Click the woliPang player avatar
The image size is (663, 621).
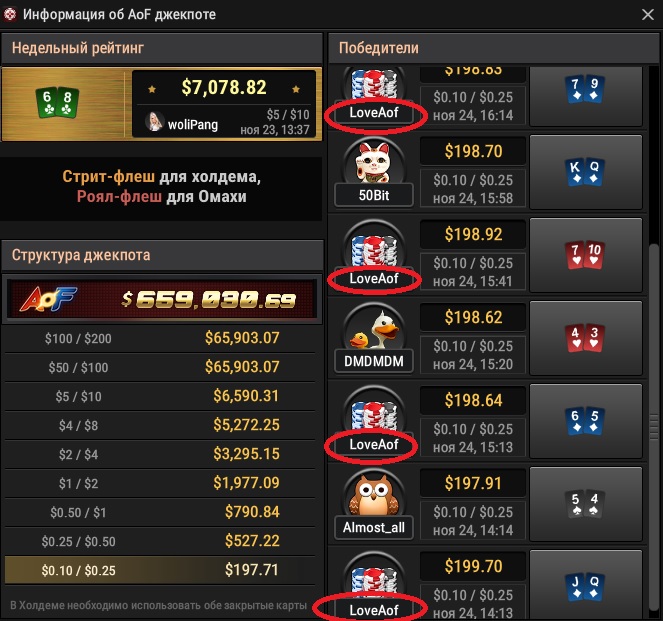[154, 121]
